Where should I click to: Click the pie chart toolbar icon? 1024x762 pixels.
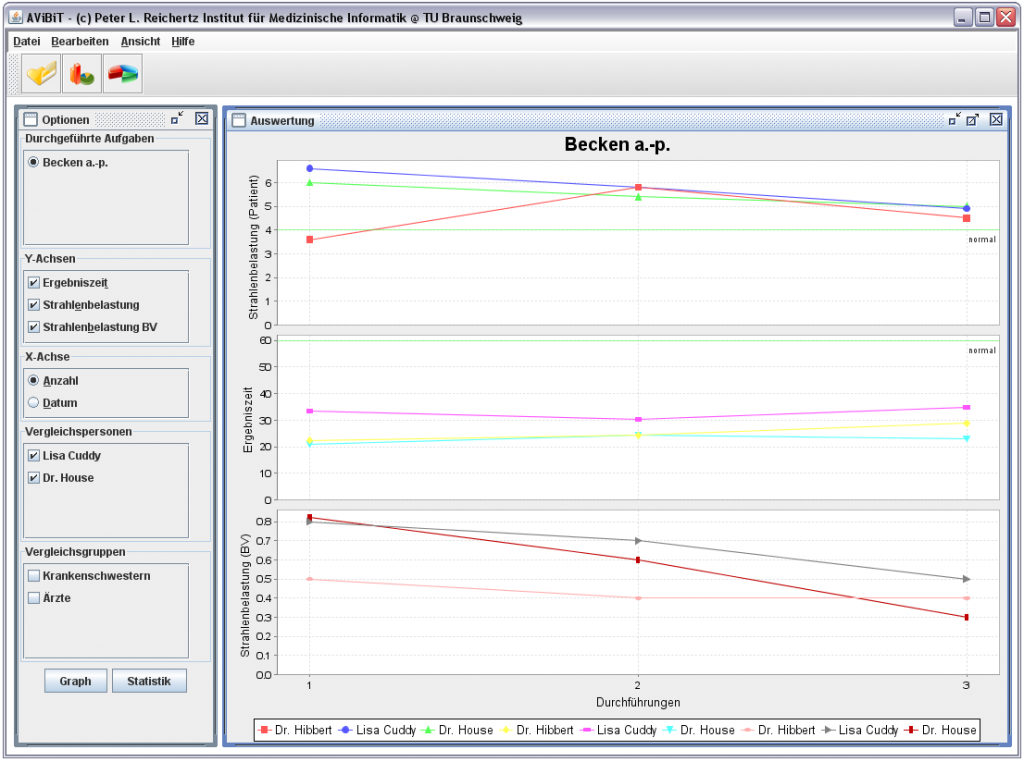(123, 74)
